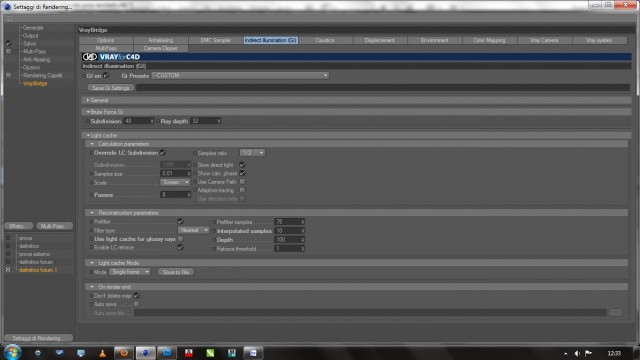Viewport: 640px width, 360px height.
Task: Click the Save to File button
Action: click(176, 272)
